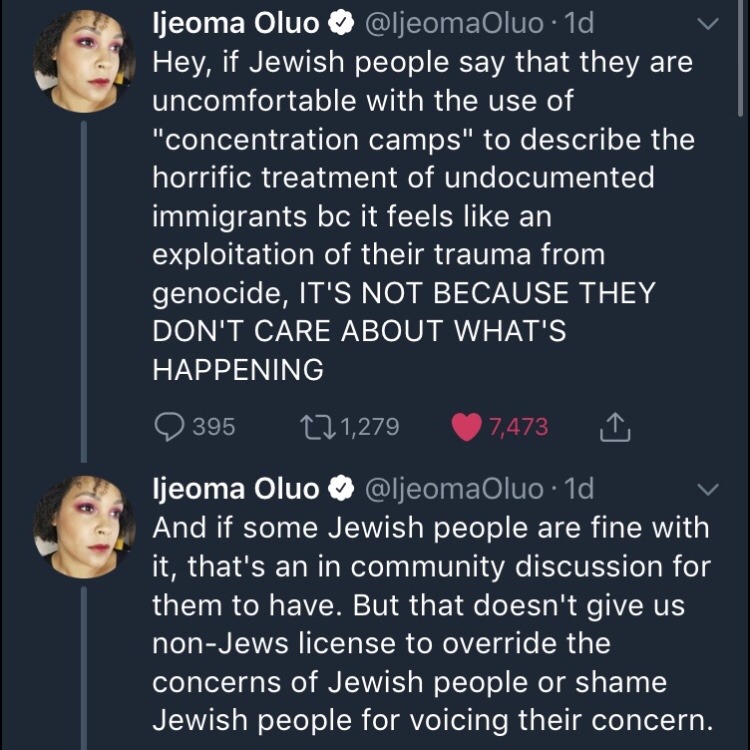Click the reply speech bubble icon
Viewport: 750px width, 750px height.
click(x=169, y=427)
